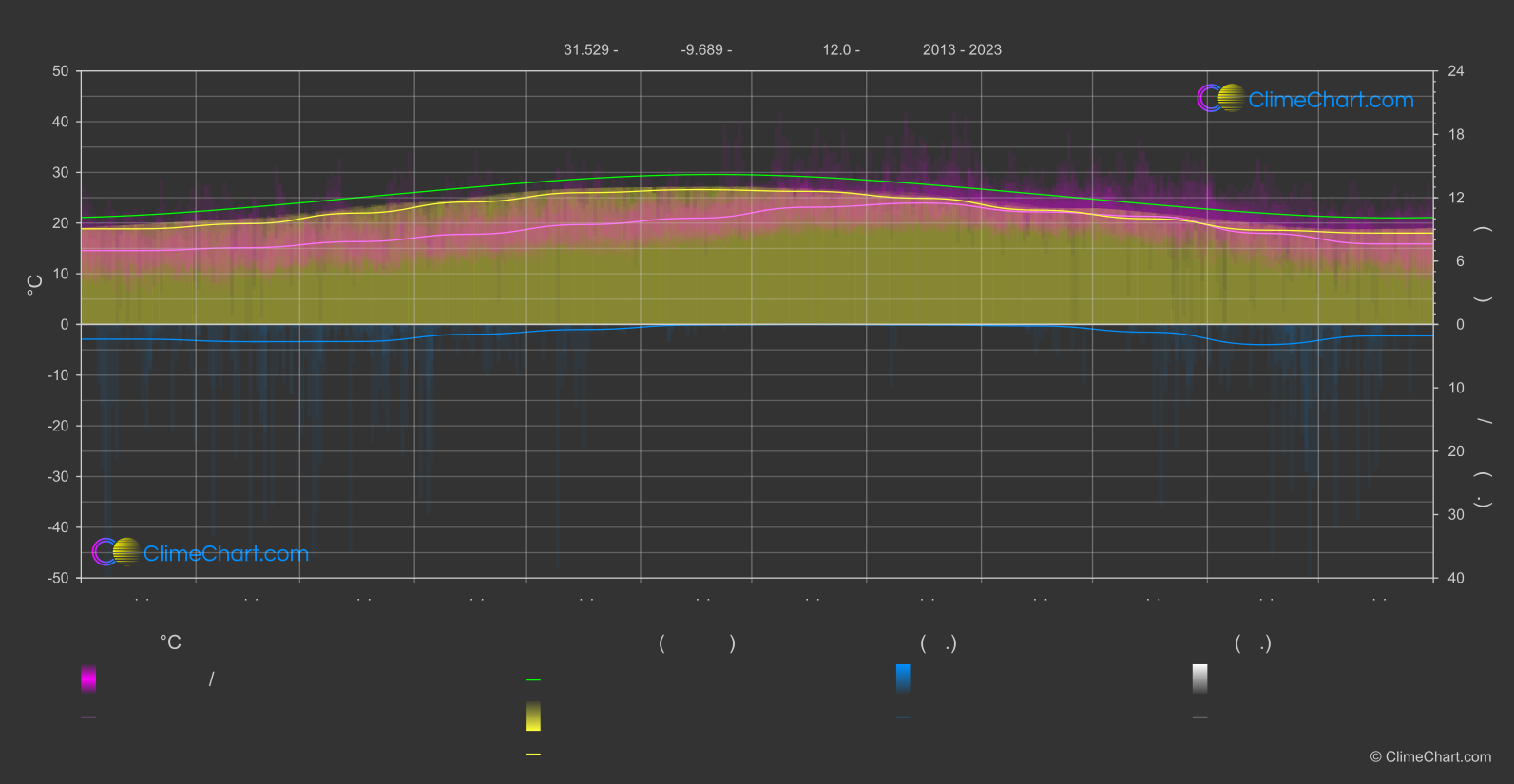Click the 6 tick on right axis
1514x784 pixels.
[1461, 261]
